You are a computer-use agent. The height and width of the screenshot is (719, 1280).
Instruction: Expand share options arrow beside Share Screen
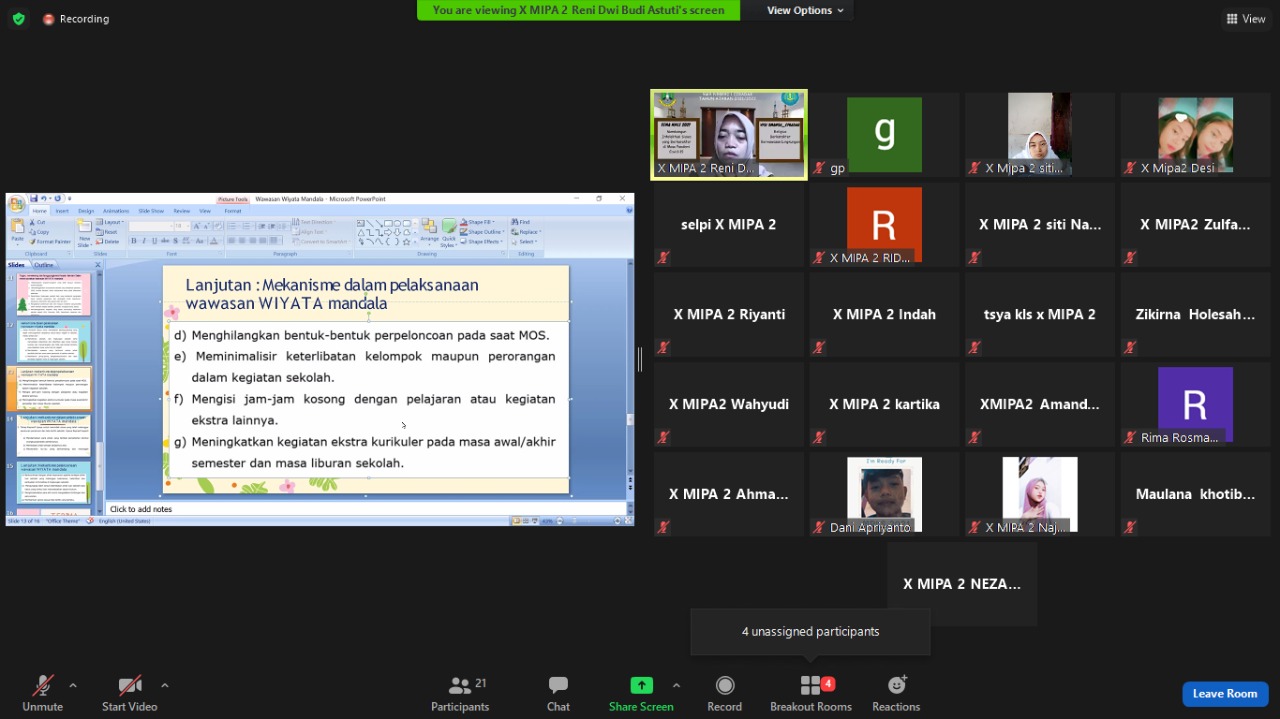click(x=676, y=686)
